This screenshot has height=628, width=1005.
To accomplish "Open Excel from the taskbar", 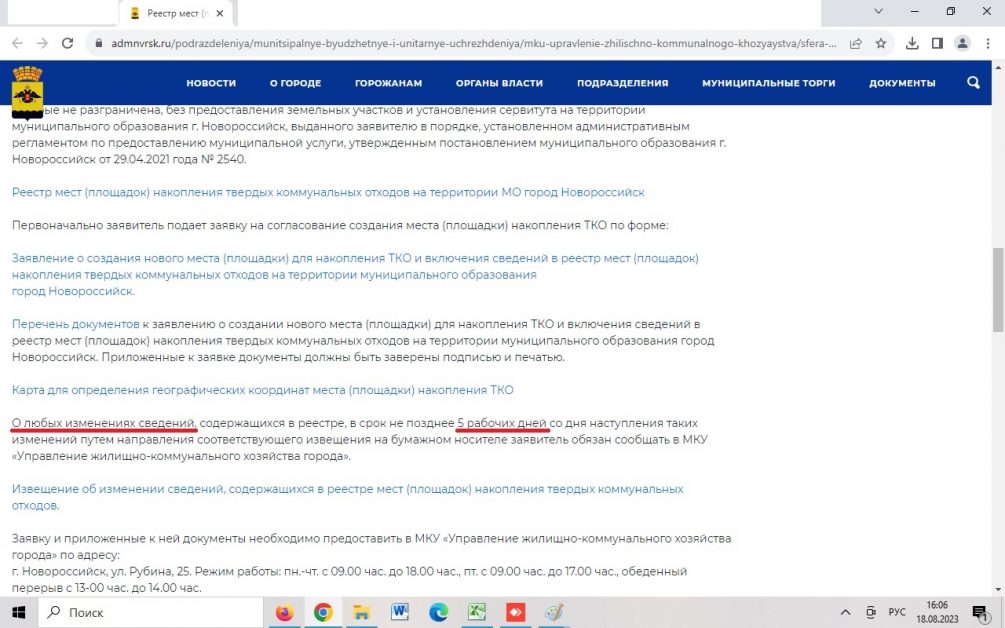I will 478,612.
